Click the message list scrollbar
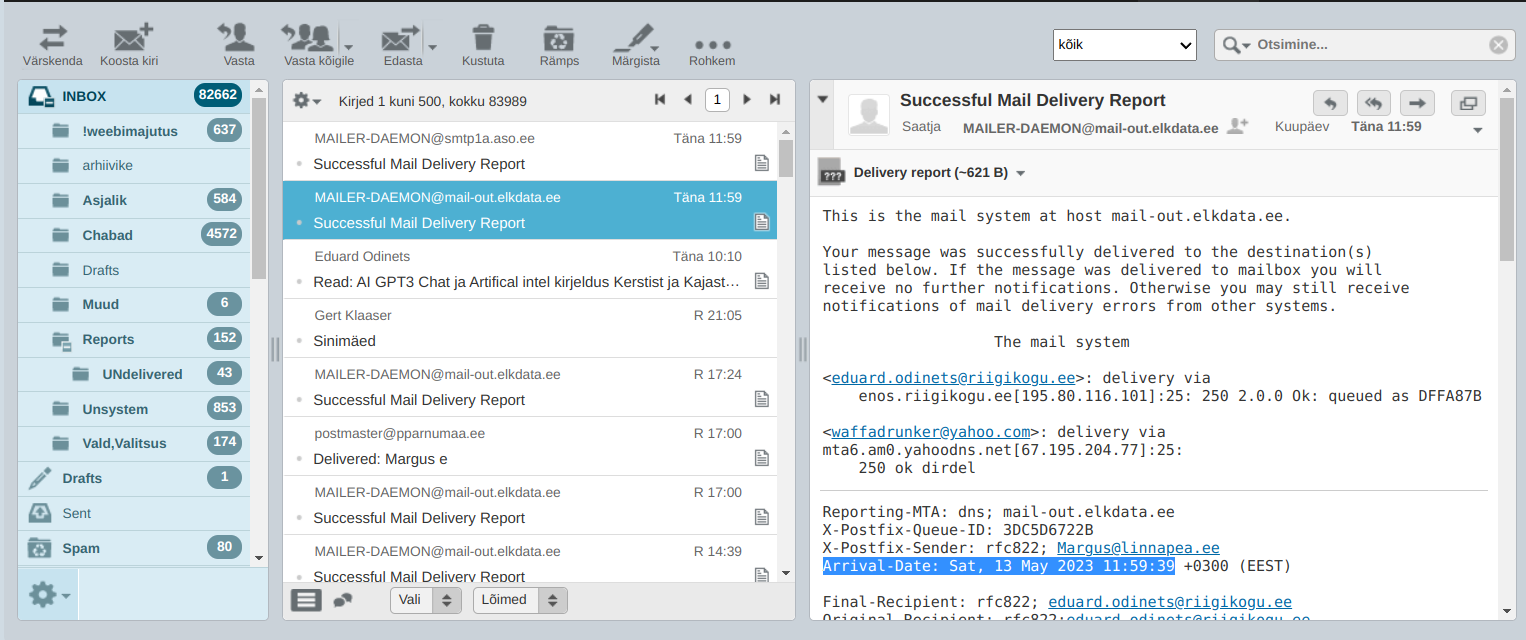This screenshot has height=640, width=1526. click(x=786, y=158)
